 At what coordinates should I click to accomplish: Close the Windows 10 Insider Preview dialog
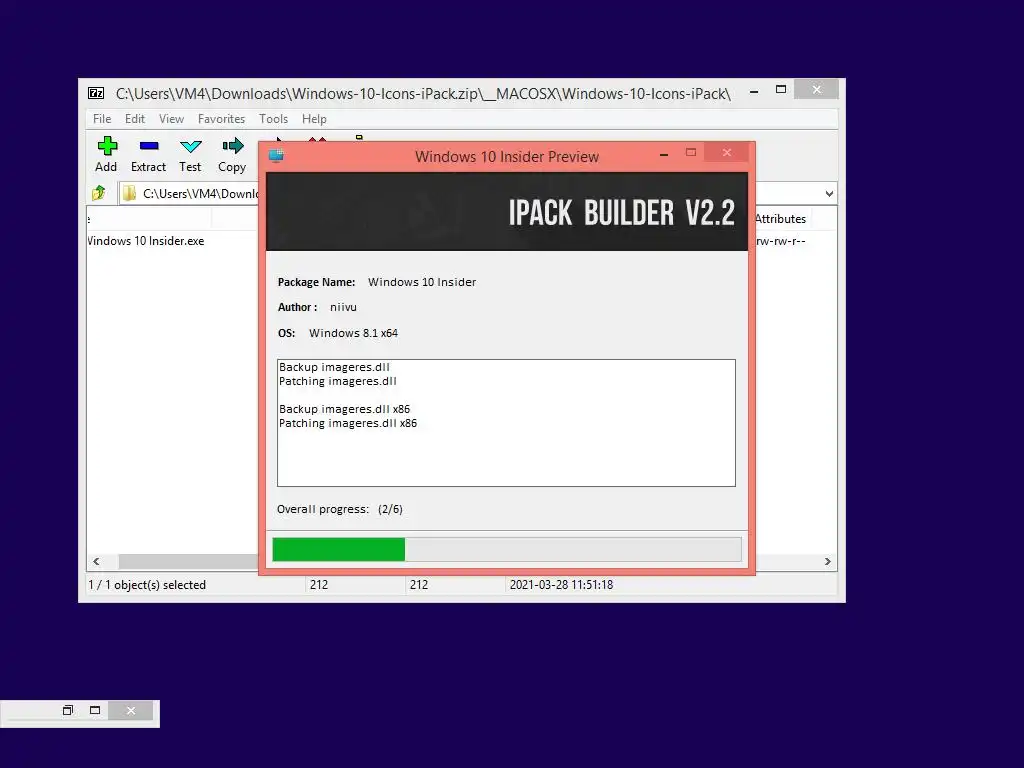pos(727,153)
